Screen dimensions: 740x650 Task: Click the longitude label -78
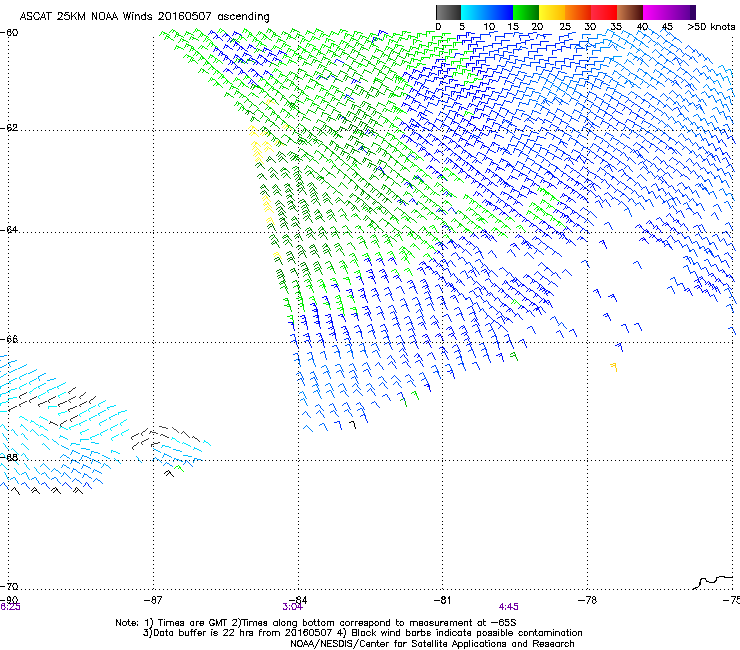click(587, 600)
